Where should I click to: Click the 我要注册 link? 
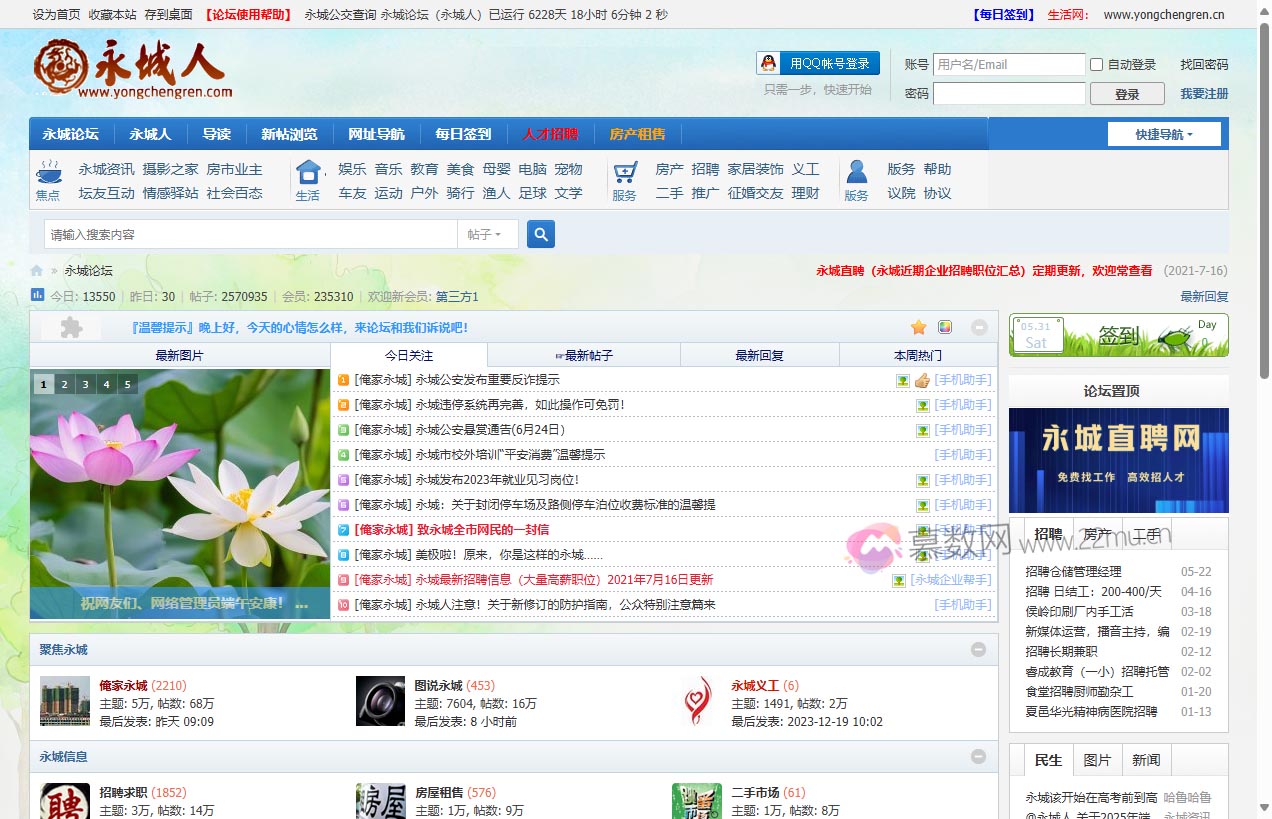pos(1203,94)
